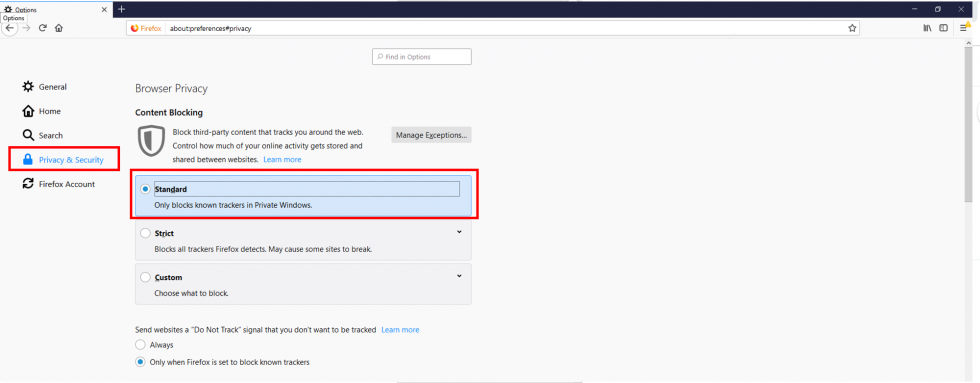Open a new tab with plus icon

(121, 9)
